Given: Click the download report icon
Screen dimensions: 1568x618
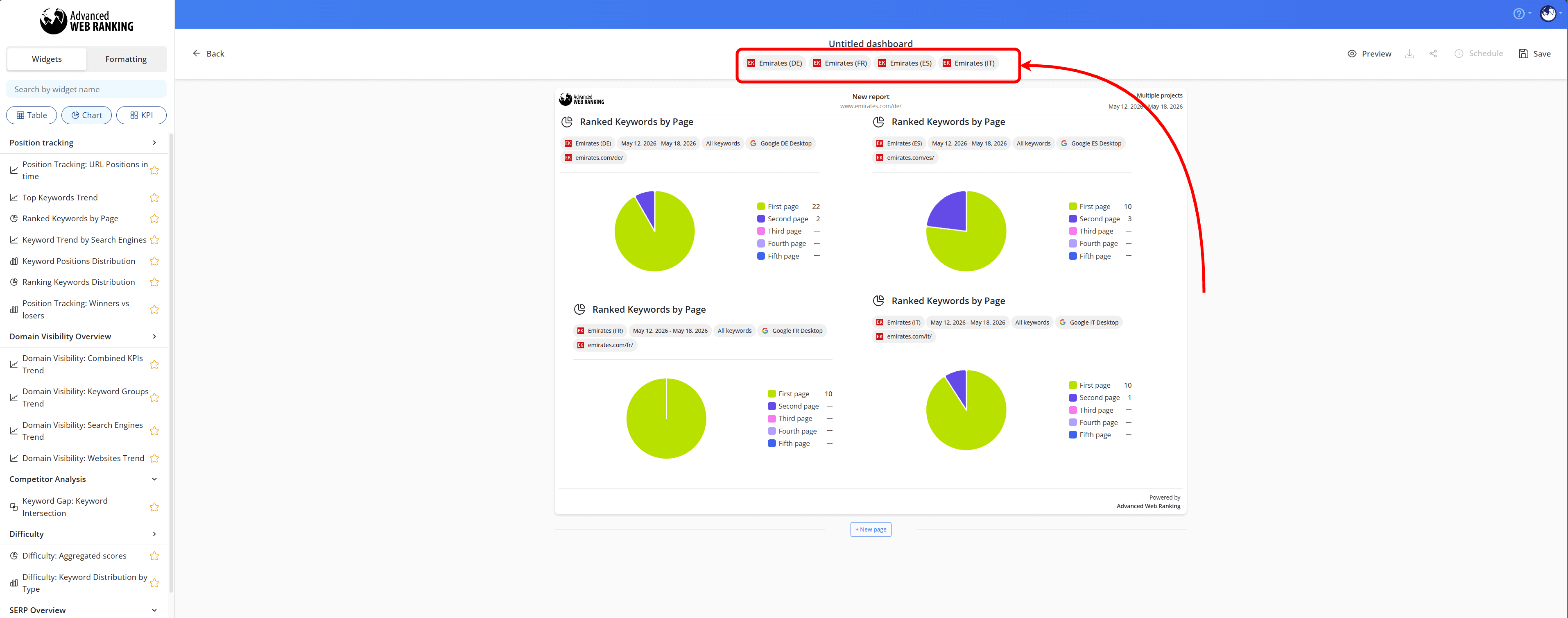Looking at the screenshot, I should [x=1409, y=54].
